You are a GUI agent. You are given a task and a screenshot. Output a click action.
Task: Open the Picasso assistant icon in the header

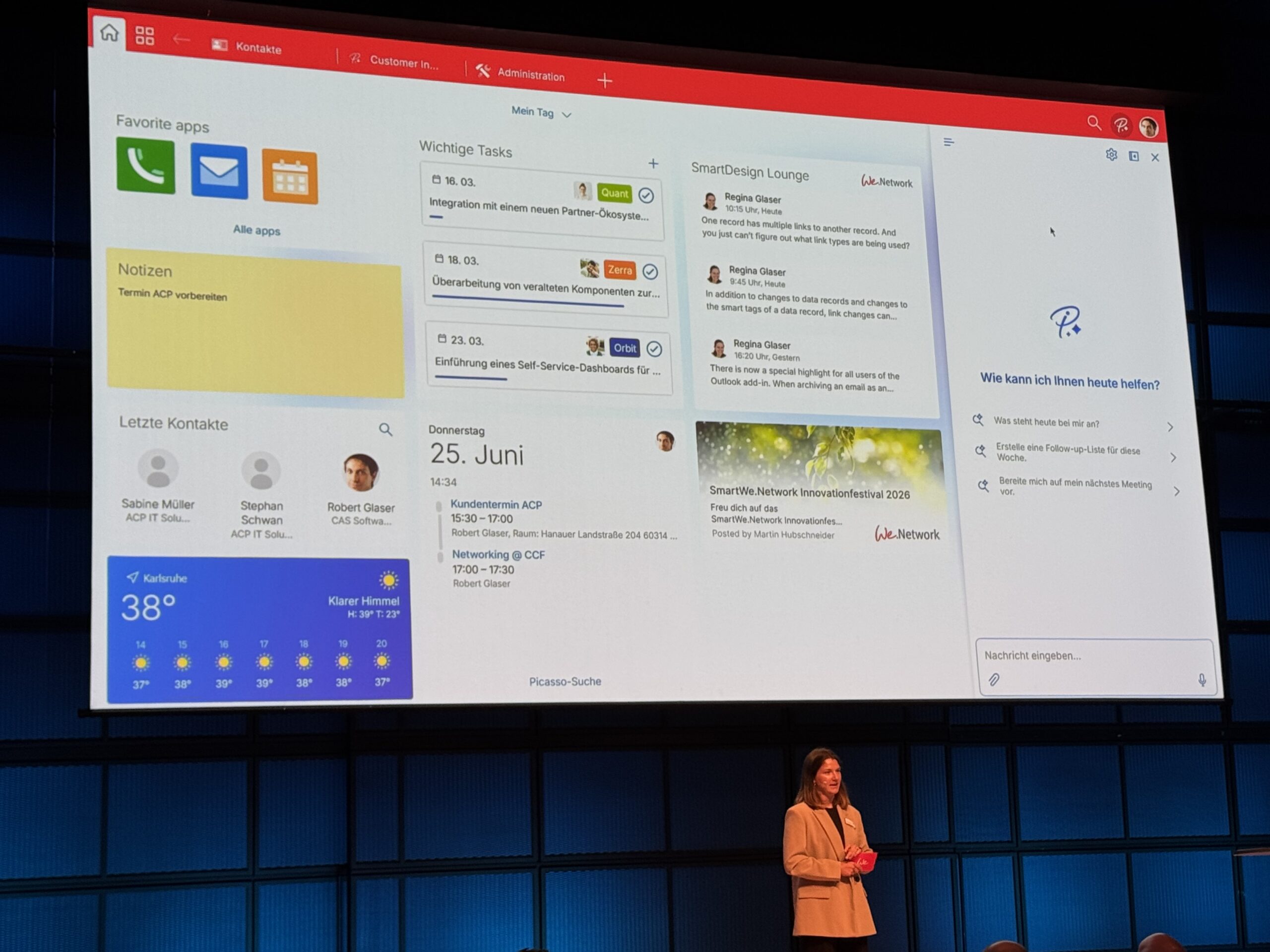coord(1121,125)
